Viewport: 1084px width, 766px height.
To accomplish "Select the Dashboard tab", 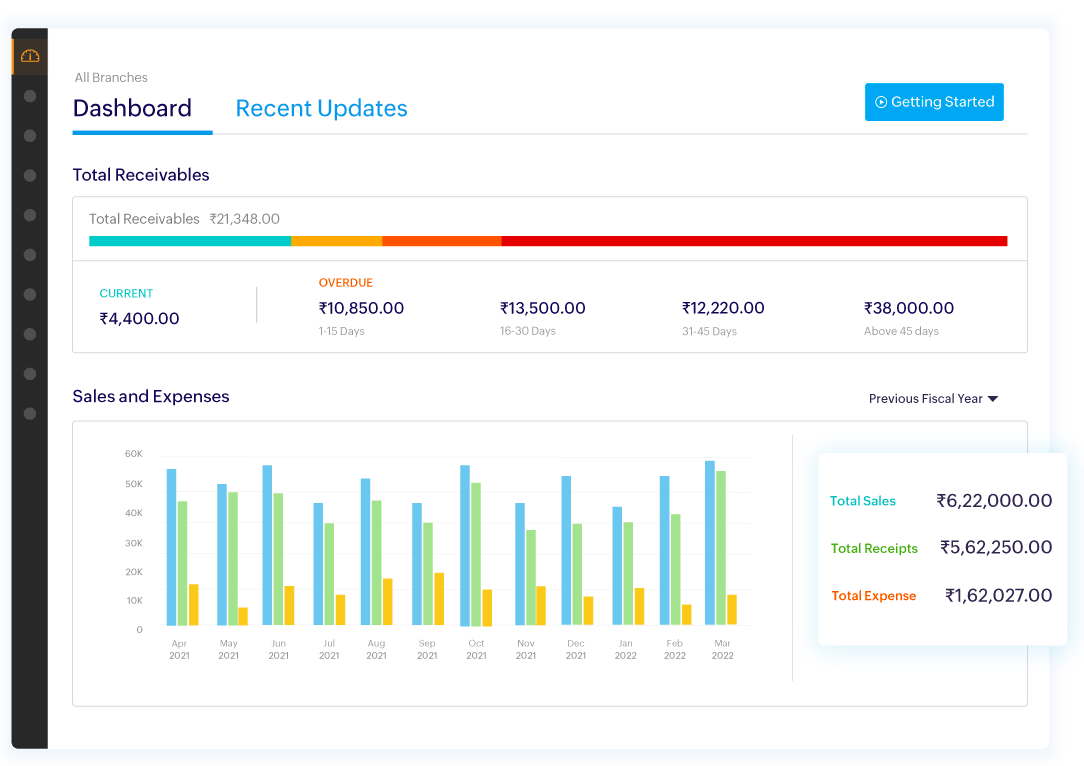I will [x=132, y=108].
